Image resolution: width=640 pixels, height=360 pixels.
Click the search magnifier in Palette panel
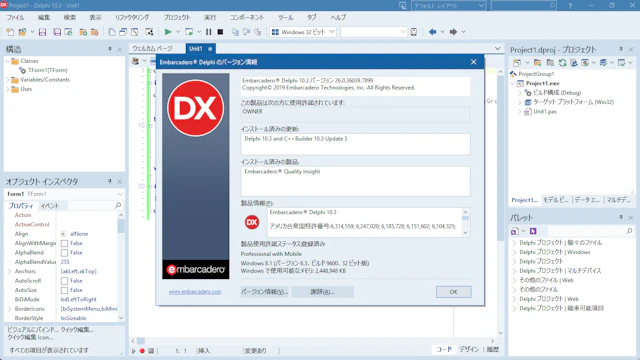(629, 231)
